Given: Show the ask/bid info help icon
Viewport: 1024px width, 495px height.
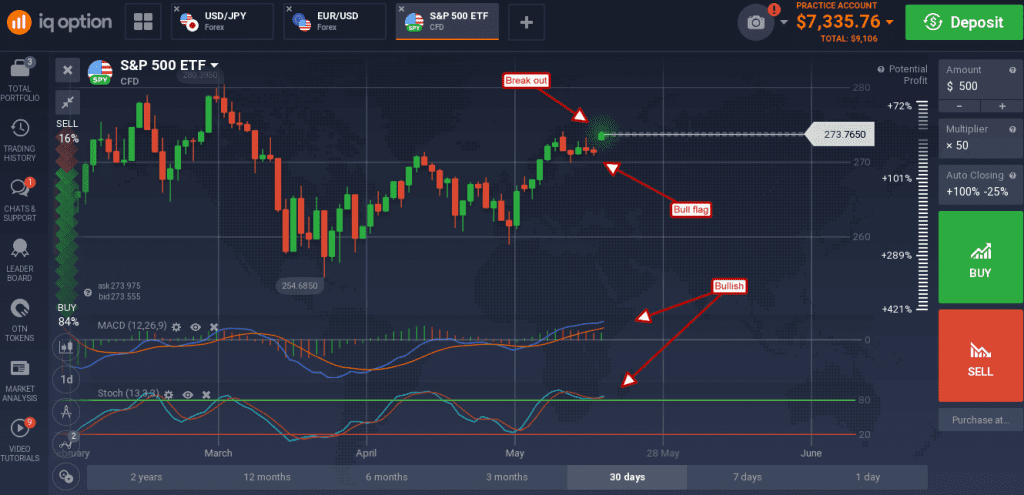Looking at the screenshot, I should click(x=88, y=293).
